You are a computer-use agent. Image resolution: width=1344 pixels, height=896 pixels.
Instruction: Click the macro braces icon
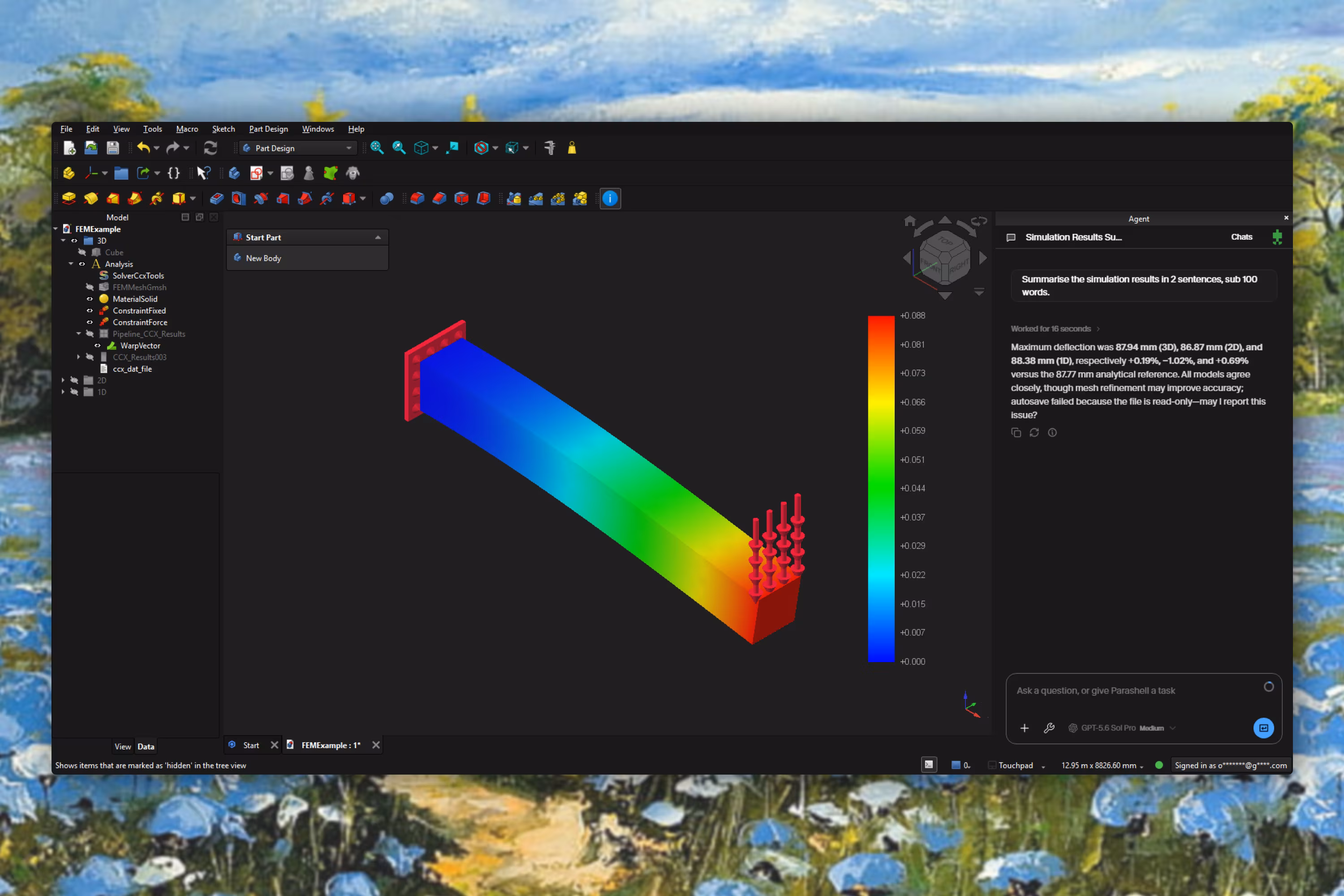pyautogui.click(x=174, y=173)
